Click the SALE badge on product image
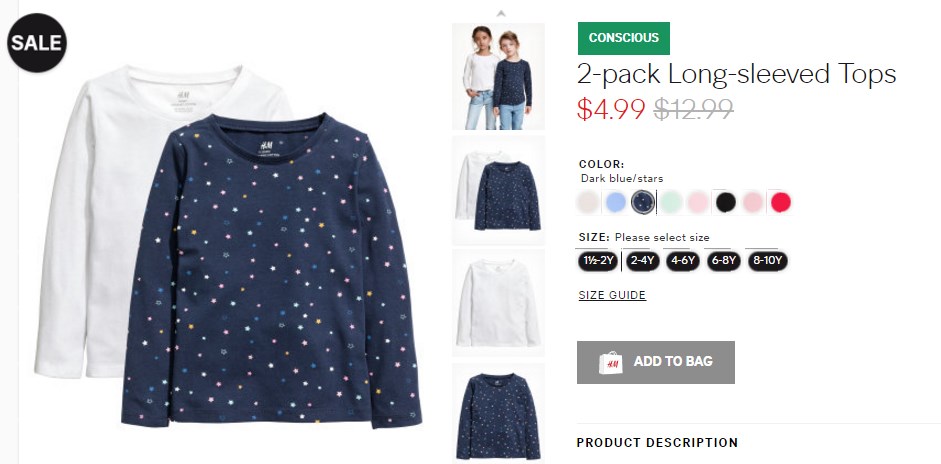 (x=37, y=43)
